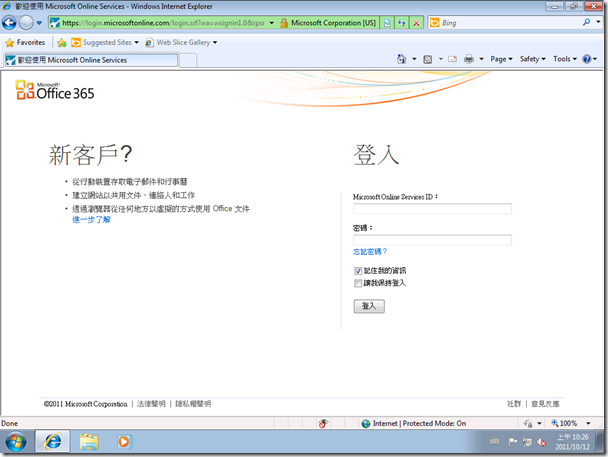Click the Help question mark icon
The height and width of the screenshot is (457, 608).
pos(587,59)
